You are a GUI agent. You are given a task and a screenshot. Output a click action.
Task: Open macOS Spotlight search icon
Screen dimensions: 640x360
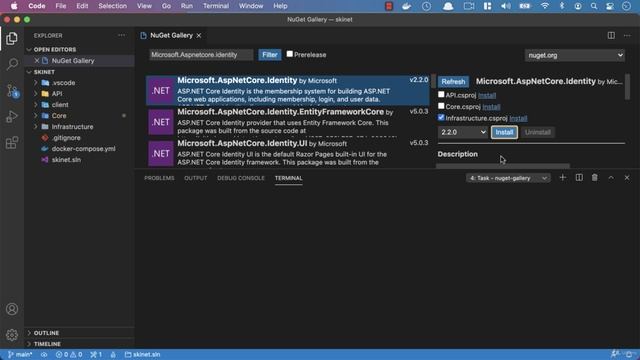pos(594,6)
